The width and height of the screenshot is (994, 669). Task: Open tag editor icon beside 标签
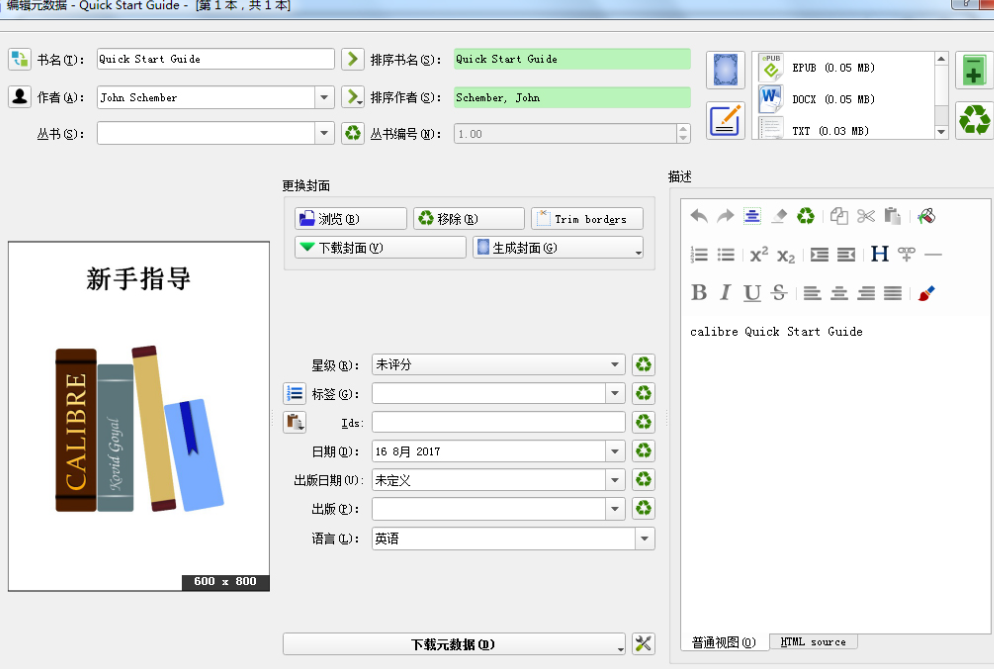[294, 393]
